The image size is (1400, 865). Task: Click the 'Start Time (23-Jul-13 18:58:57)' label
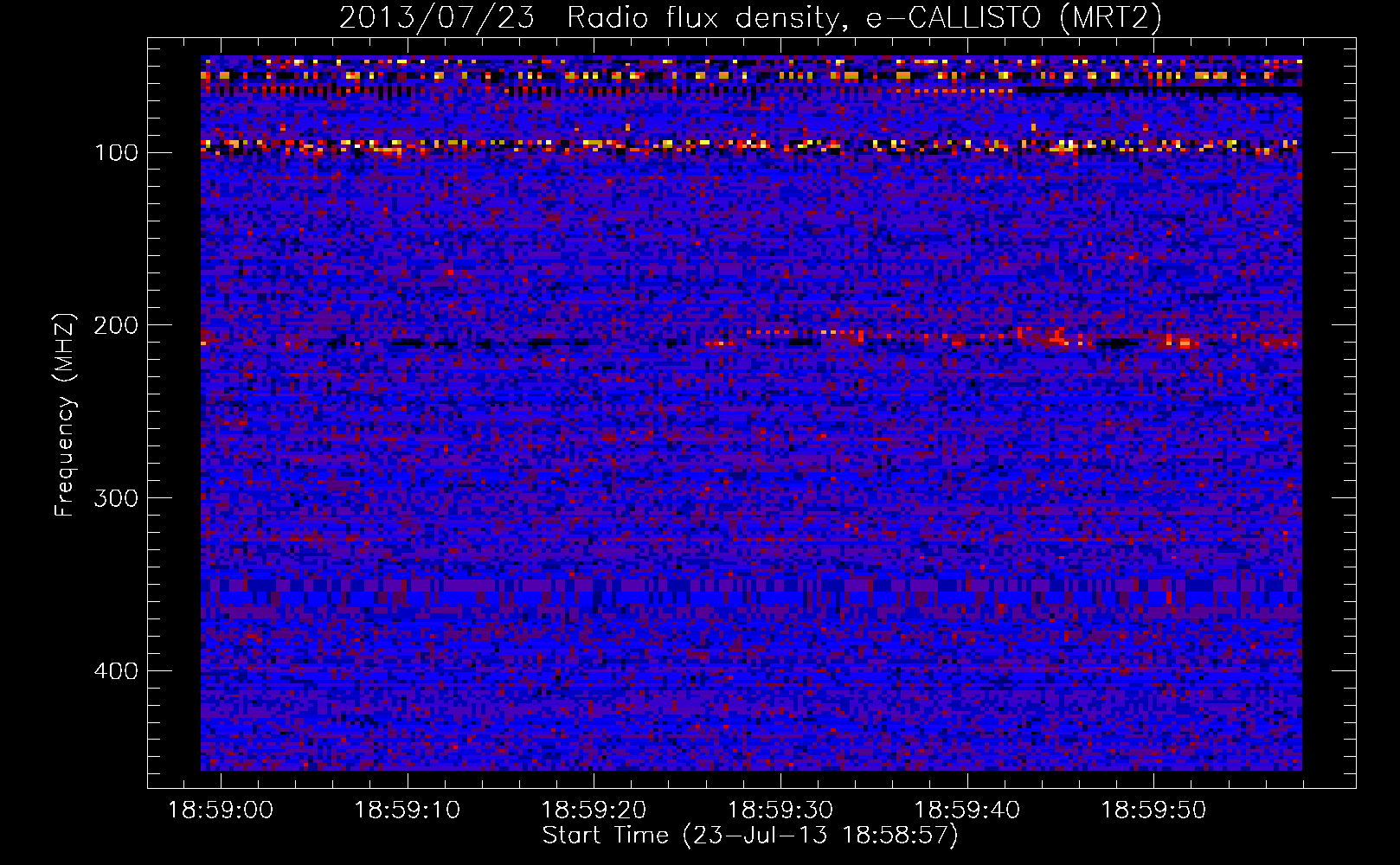point(750,836)
